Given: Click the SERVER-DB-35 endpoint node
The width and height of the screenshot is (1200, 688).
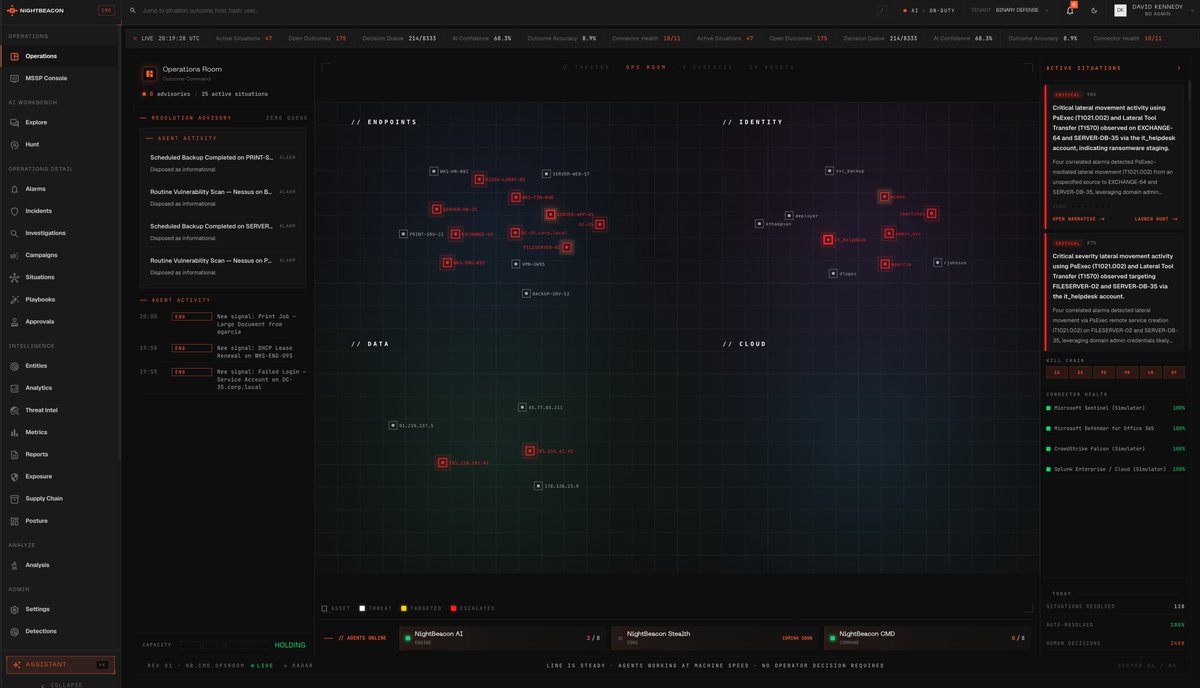Looking at the screenshot, I should [x=436, y=209].
